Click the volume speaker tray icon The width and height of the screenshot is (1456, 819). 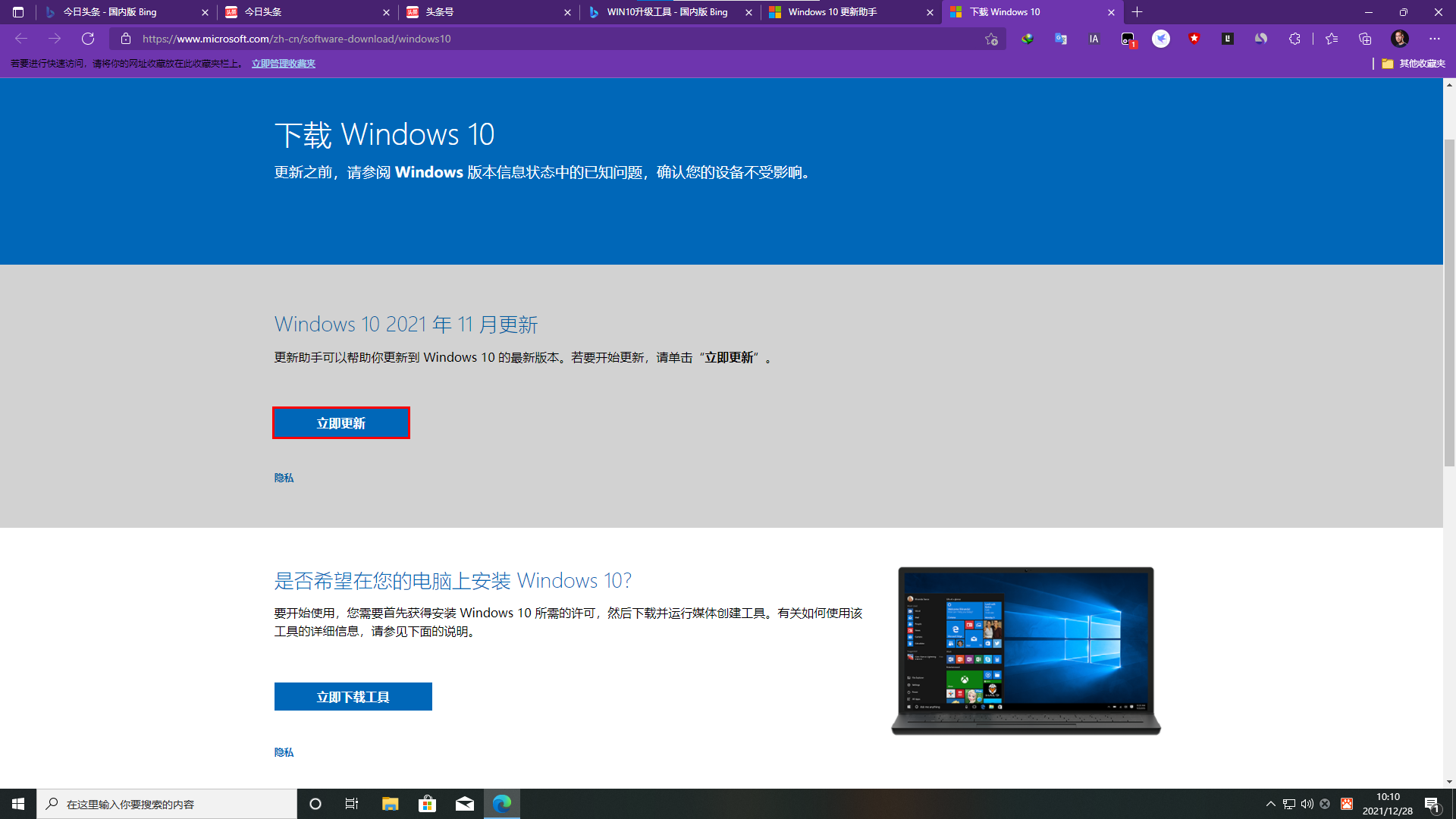click(1307, 804)
